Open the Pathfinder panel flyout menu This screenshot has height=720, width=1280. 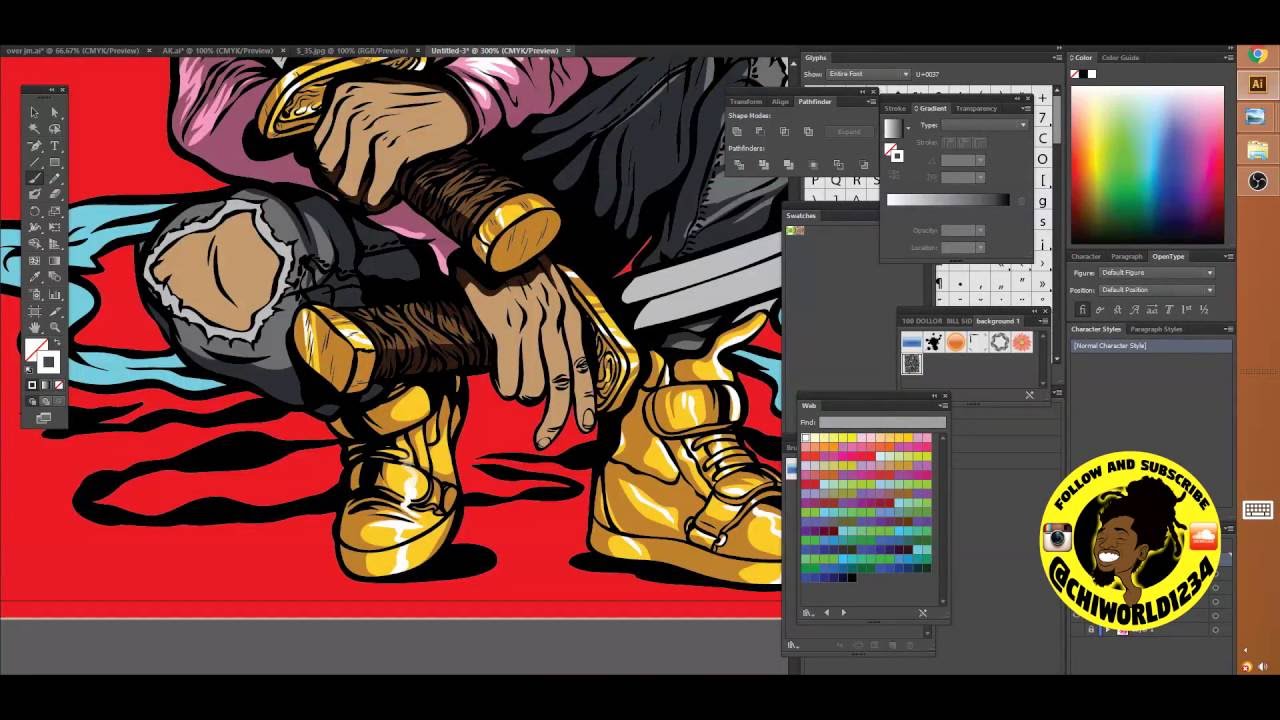click(x=871, y=102)
